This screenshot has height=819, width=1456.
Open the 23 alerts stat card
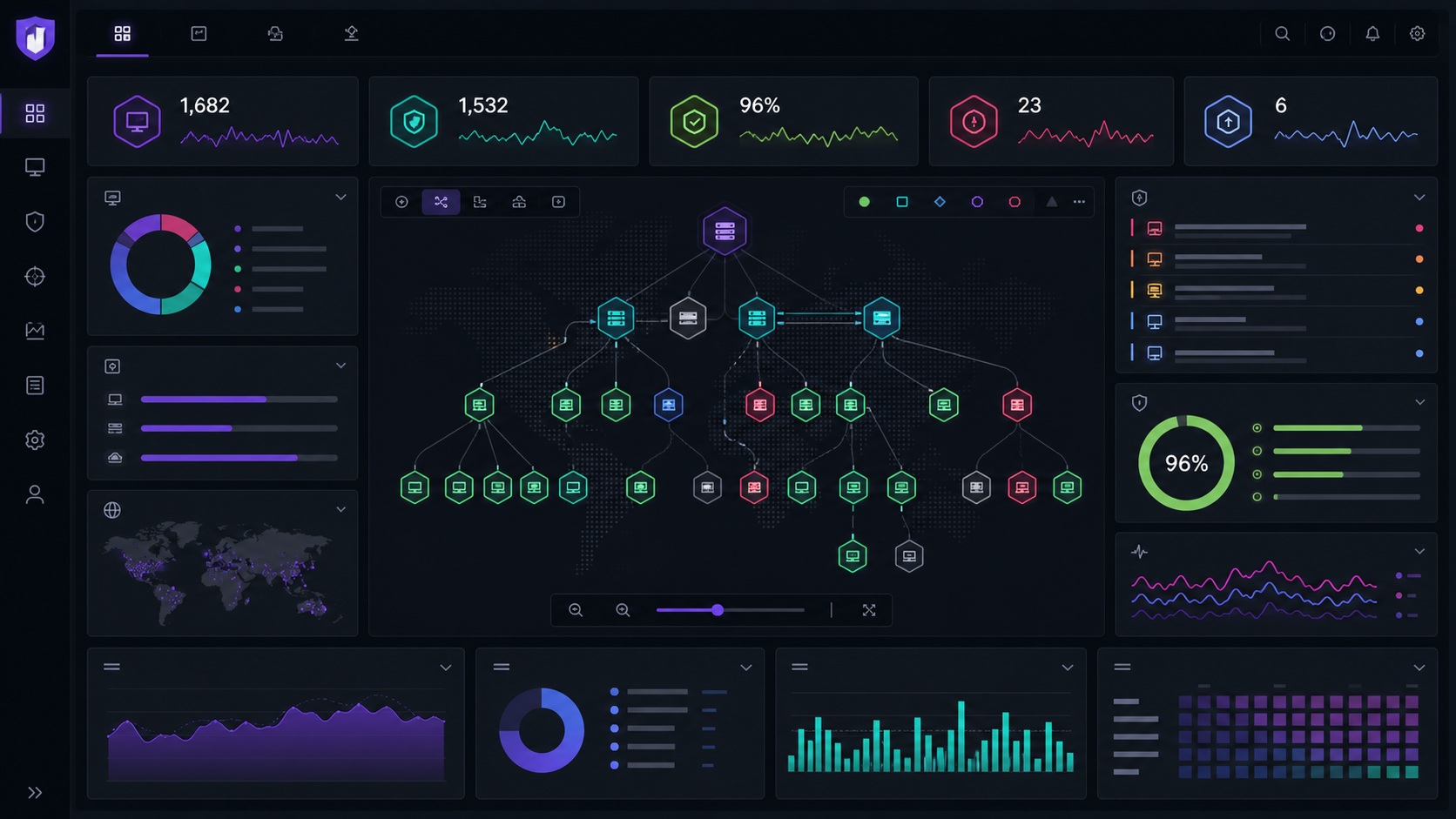[1051, 121]
